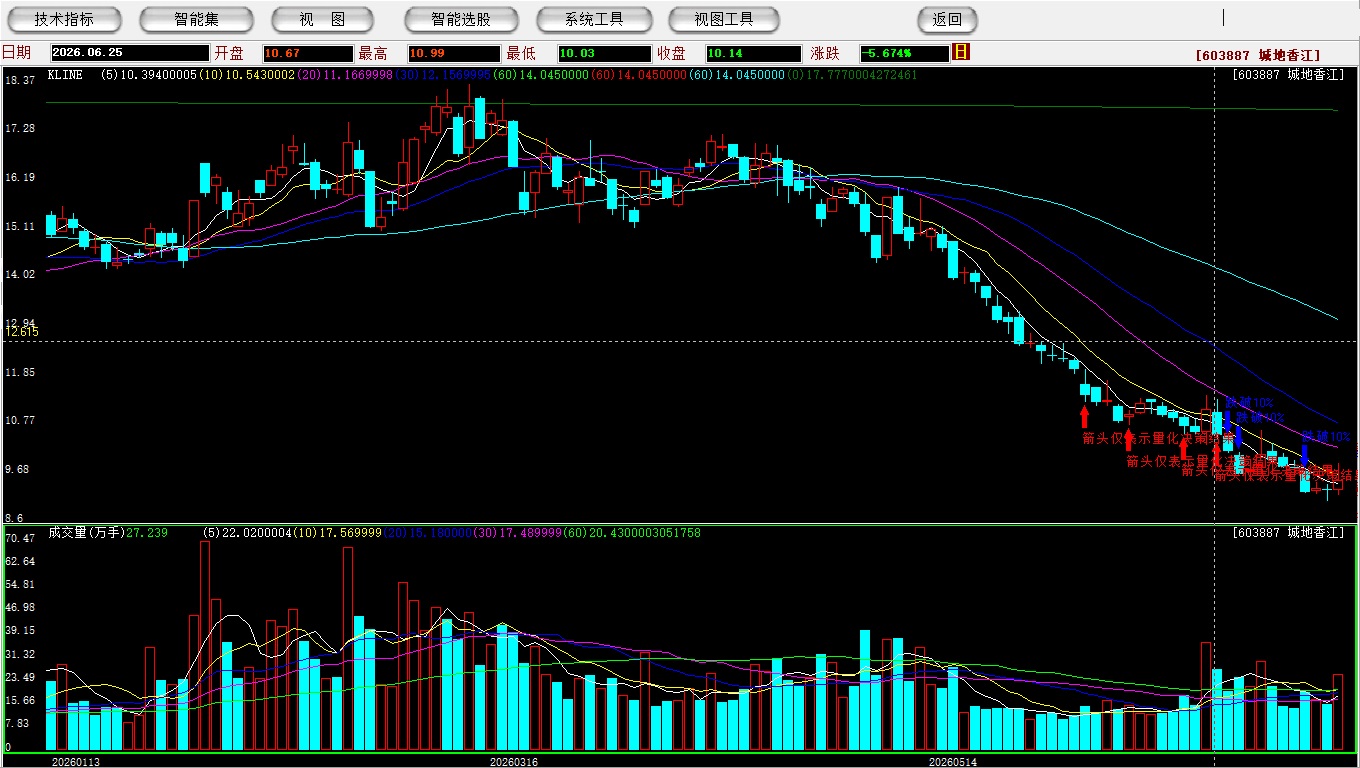Click the 涨跌 percentage field -5.674%

(x=905, y=53)
